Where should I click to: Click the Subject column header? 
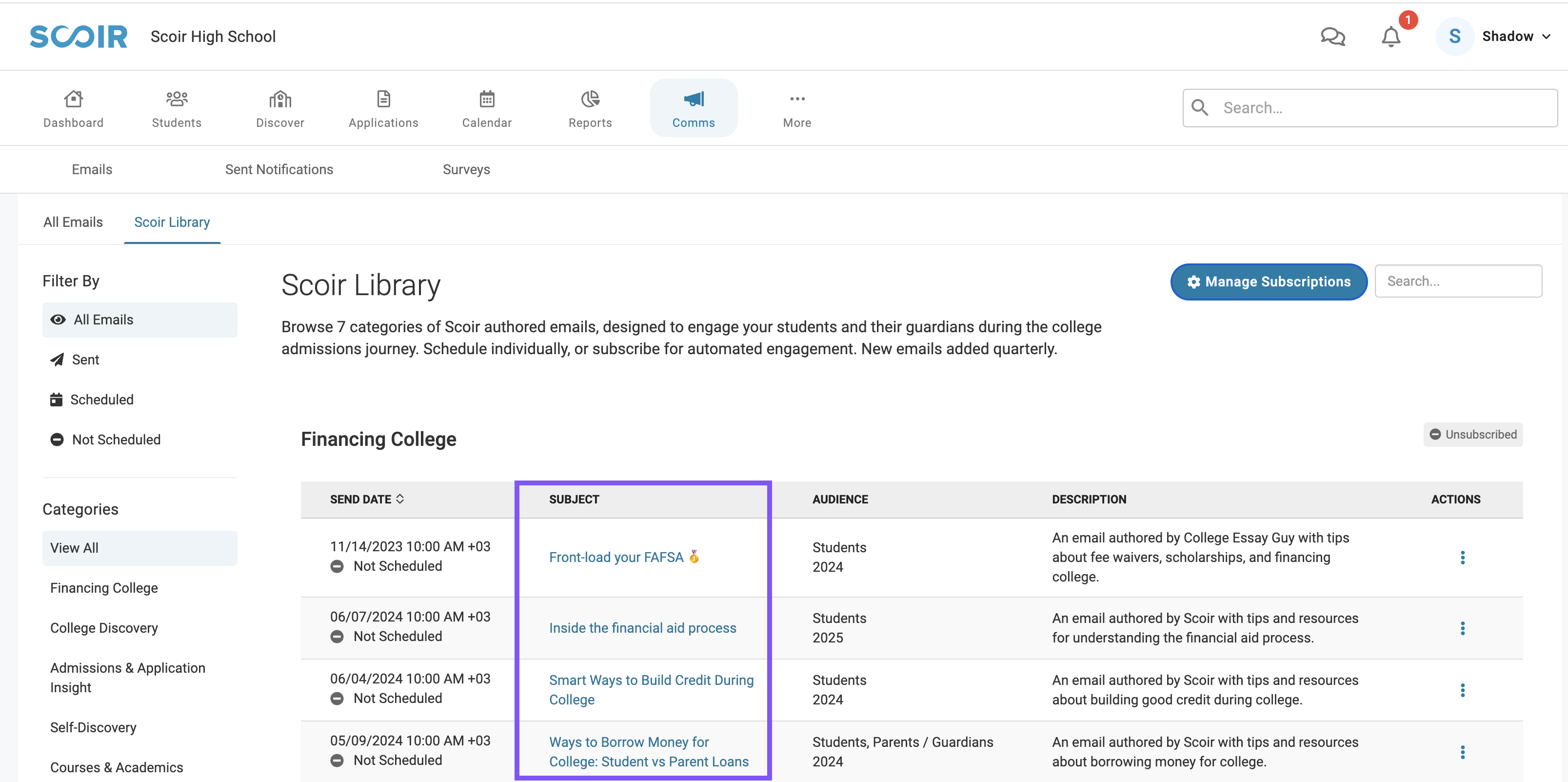point(574,500)
